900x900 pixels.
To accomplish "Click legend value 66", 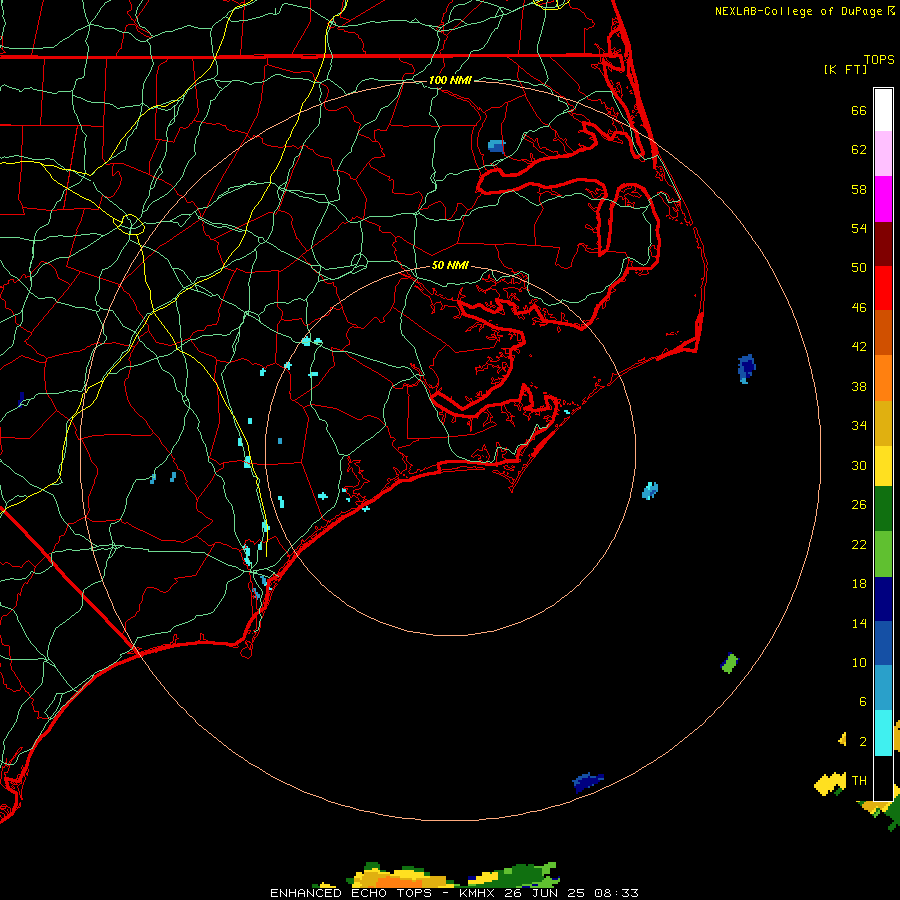I will pyautogui.click(x=859, y=111).
